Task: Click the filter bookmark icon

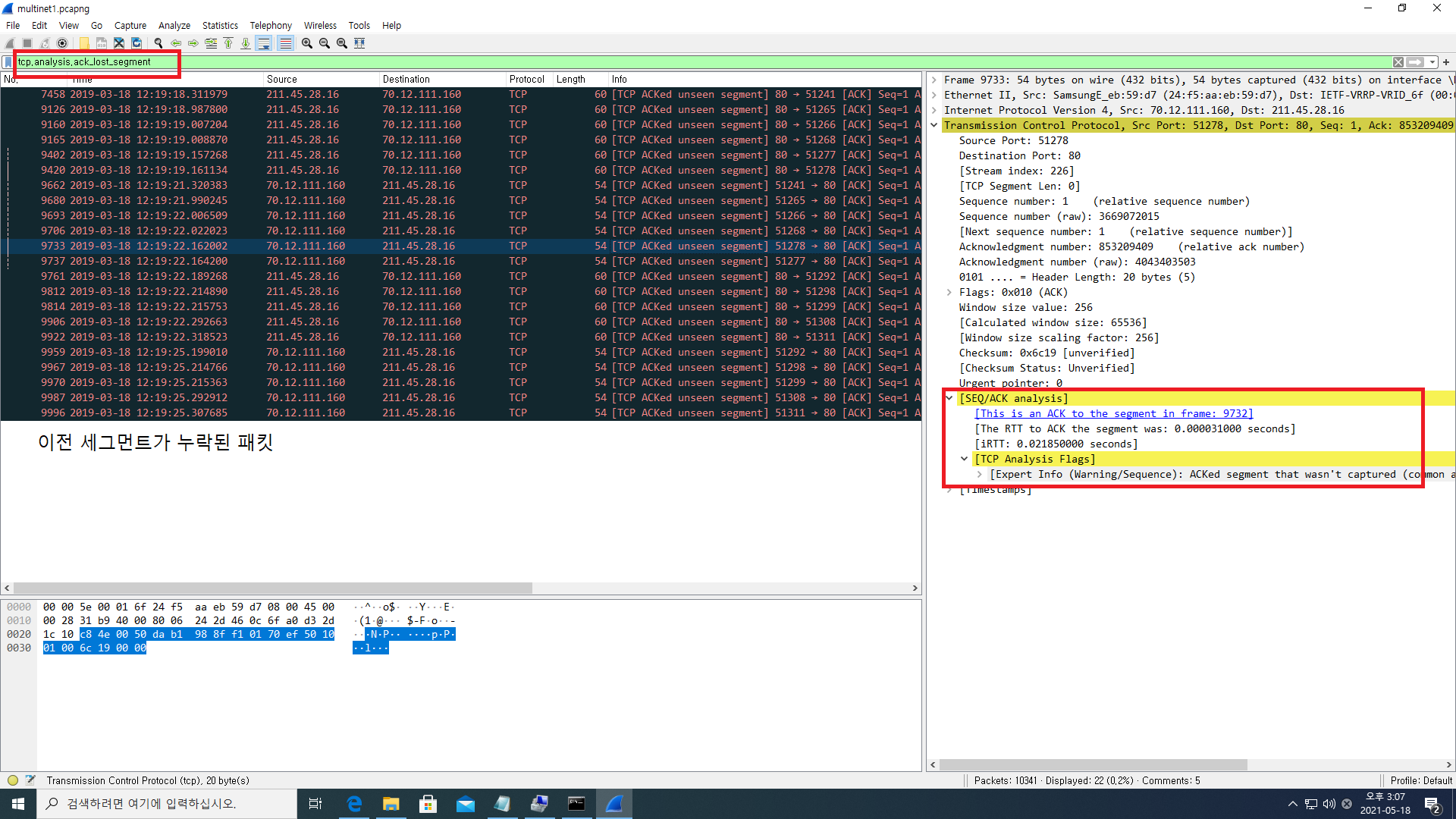Action: pyautogui.click(x=8, y=62)
